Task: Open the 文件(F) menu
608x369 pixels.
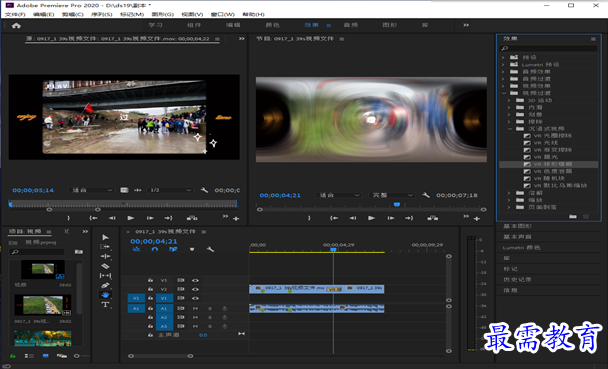Action: 15,14
